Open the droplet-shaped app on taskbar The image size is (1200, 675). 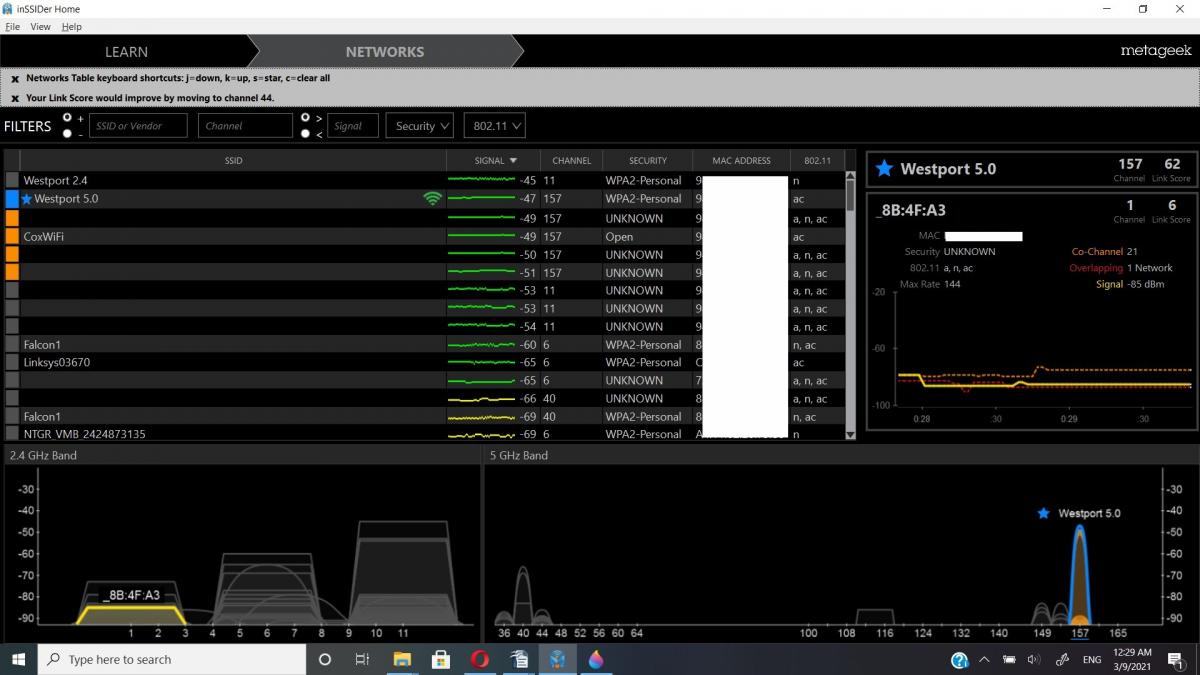pos(597,659)
